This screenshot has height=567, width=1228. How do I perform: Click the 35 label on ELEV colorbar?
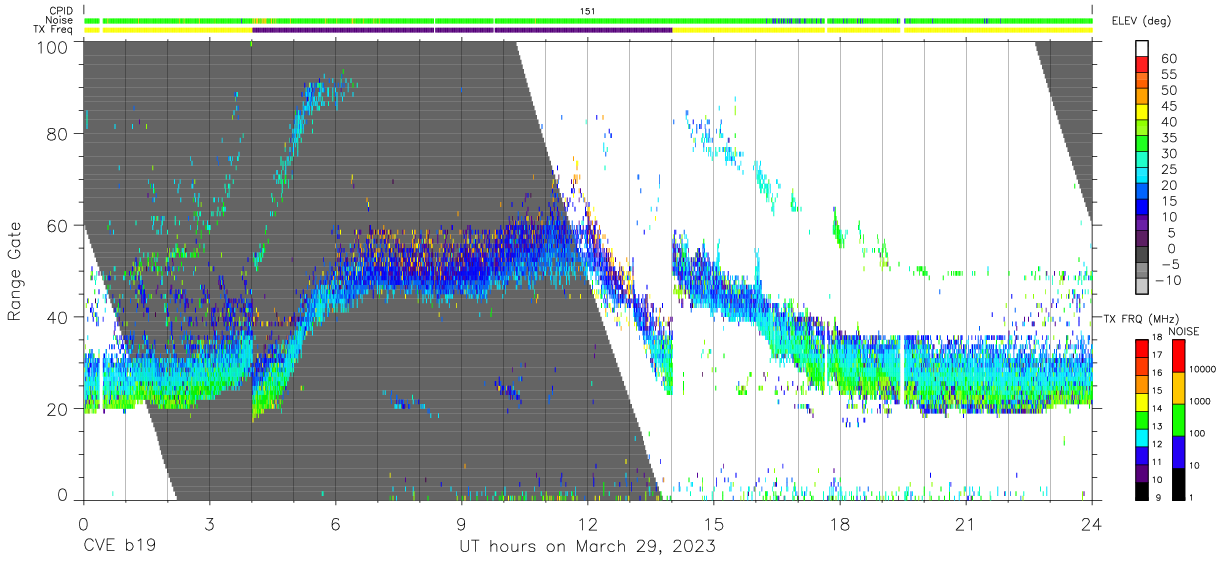pyautogui.click(x=1168, y=138)
